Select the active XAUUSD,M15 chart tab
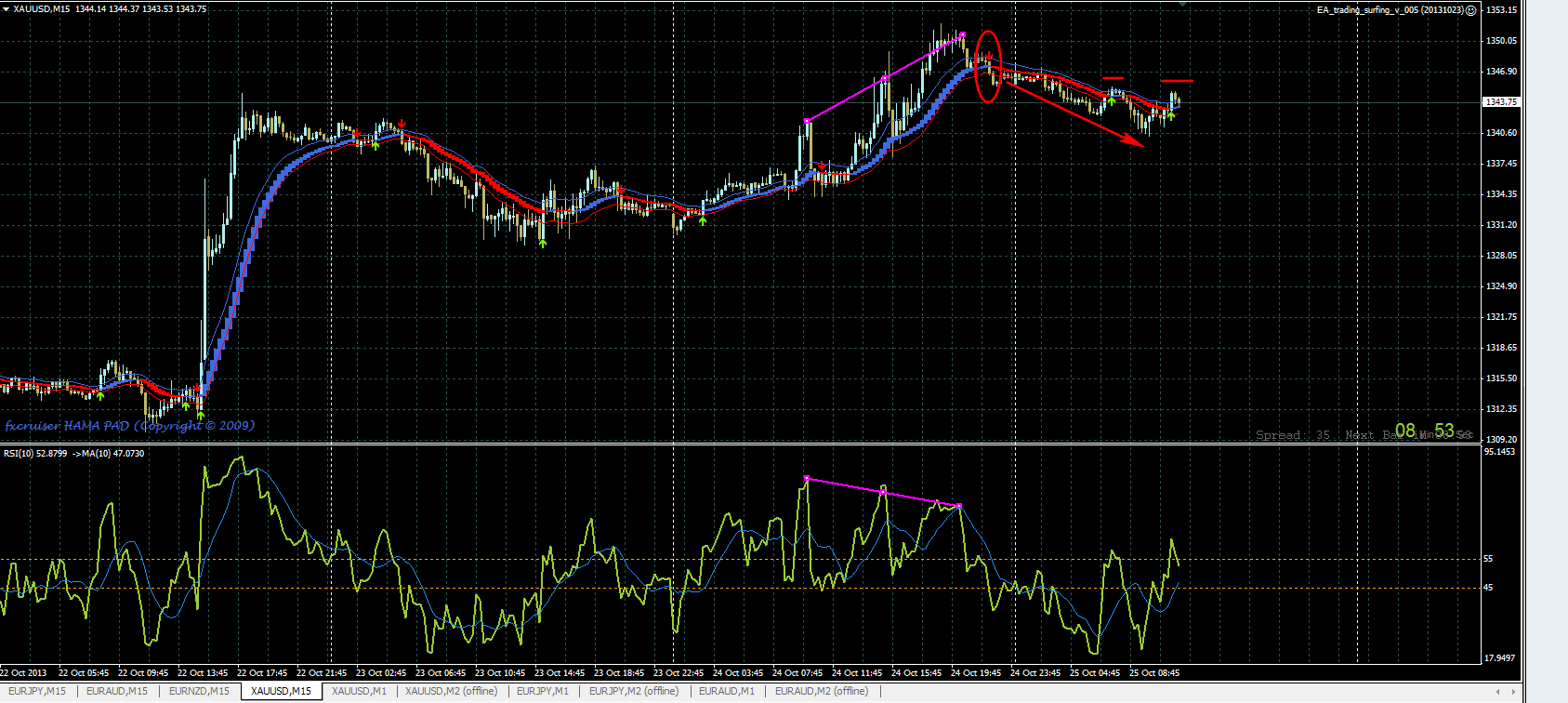 [282, 691]
